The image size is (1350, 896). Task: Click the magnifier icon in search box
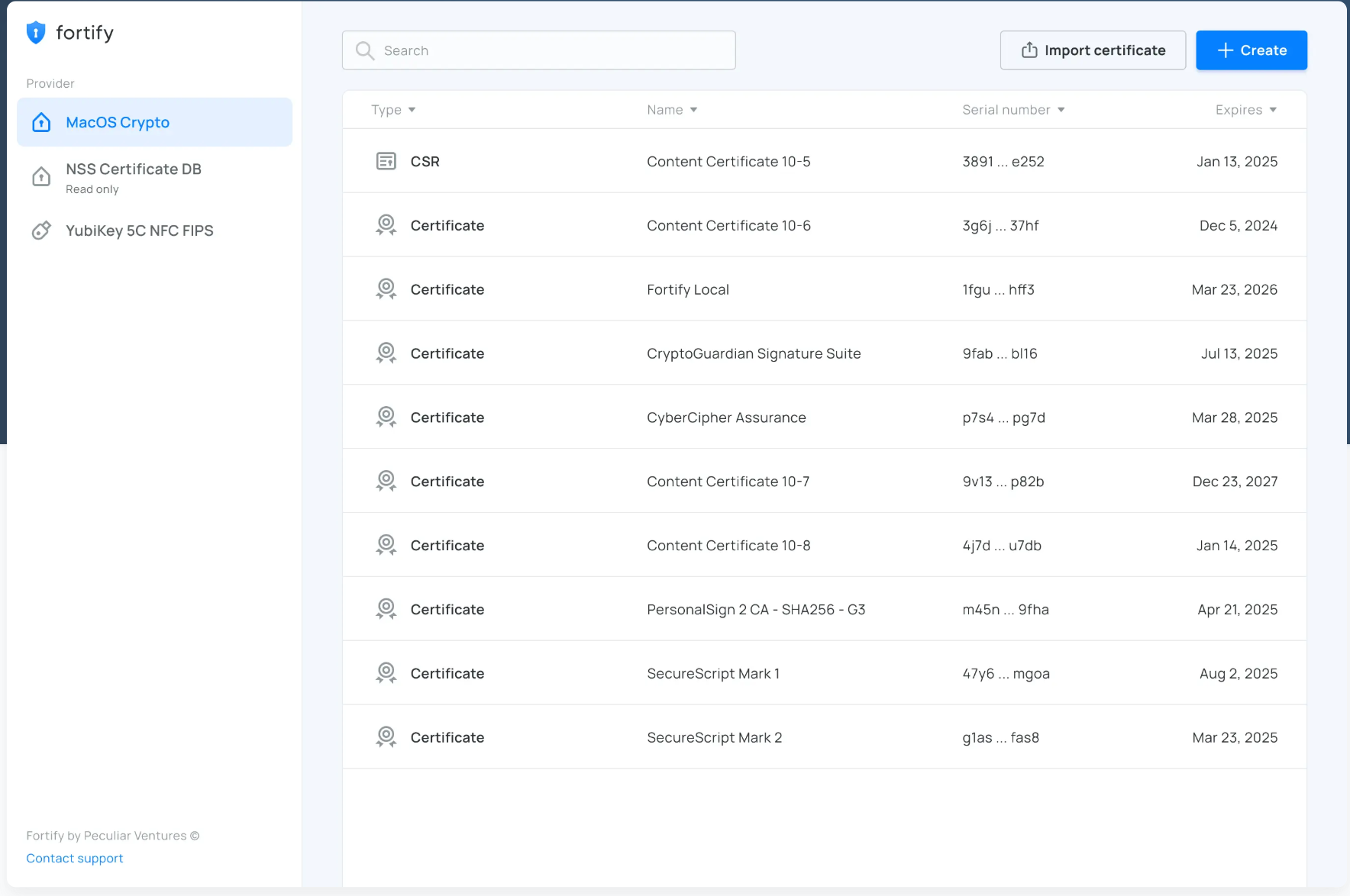click(365, 50)
